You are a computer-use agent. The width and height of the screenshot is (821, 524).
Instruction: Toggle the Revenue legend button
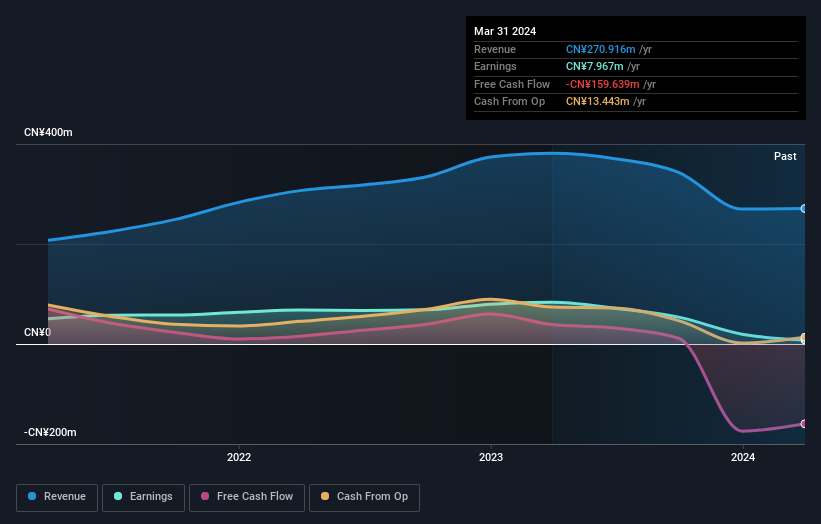tap(57, 497)
